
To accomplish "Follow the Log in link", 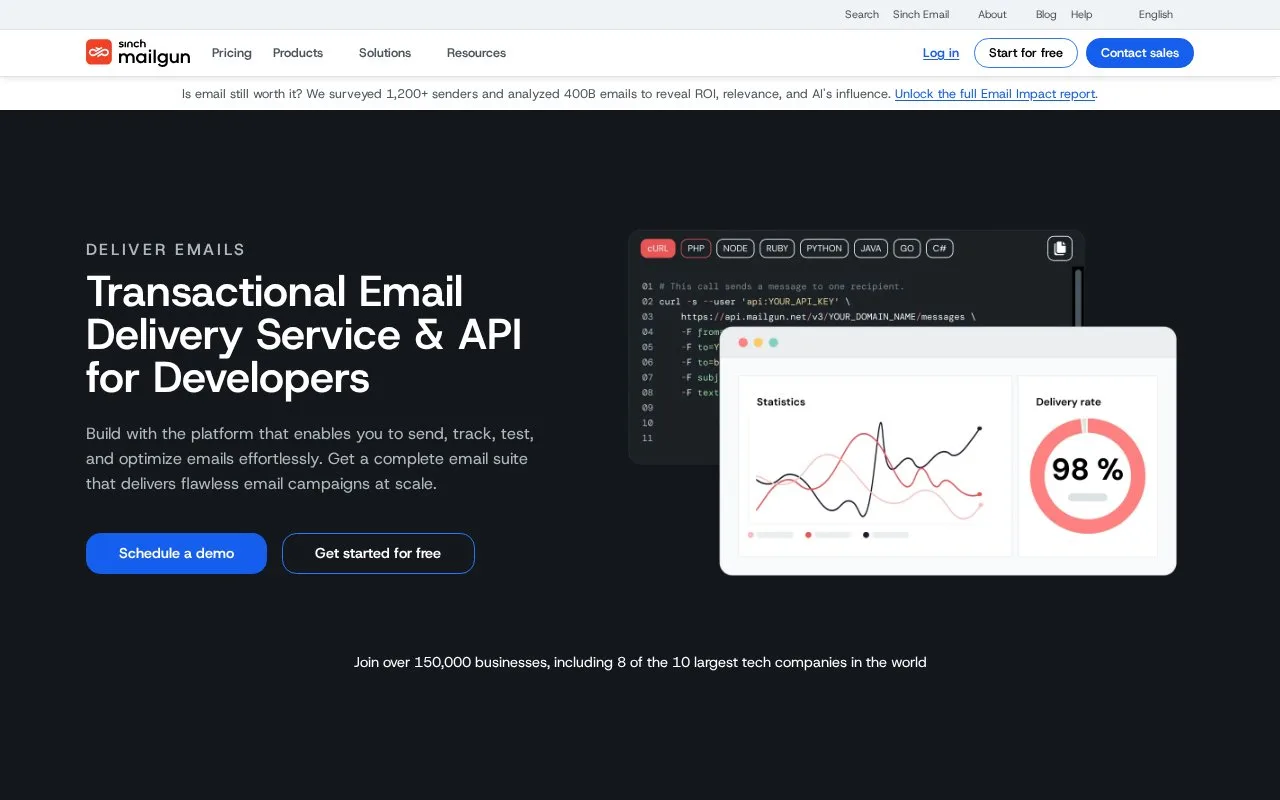I will (x=941, y=53).
